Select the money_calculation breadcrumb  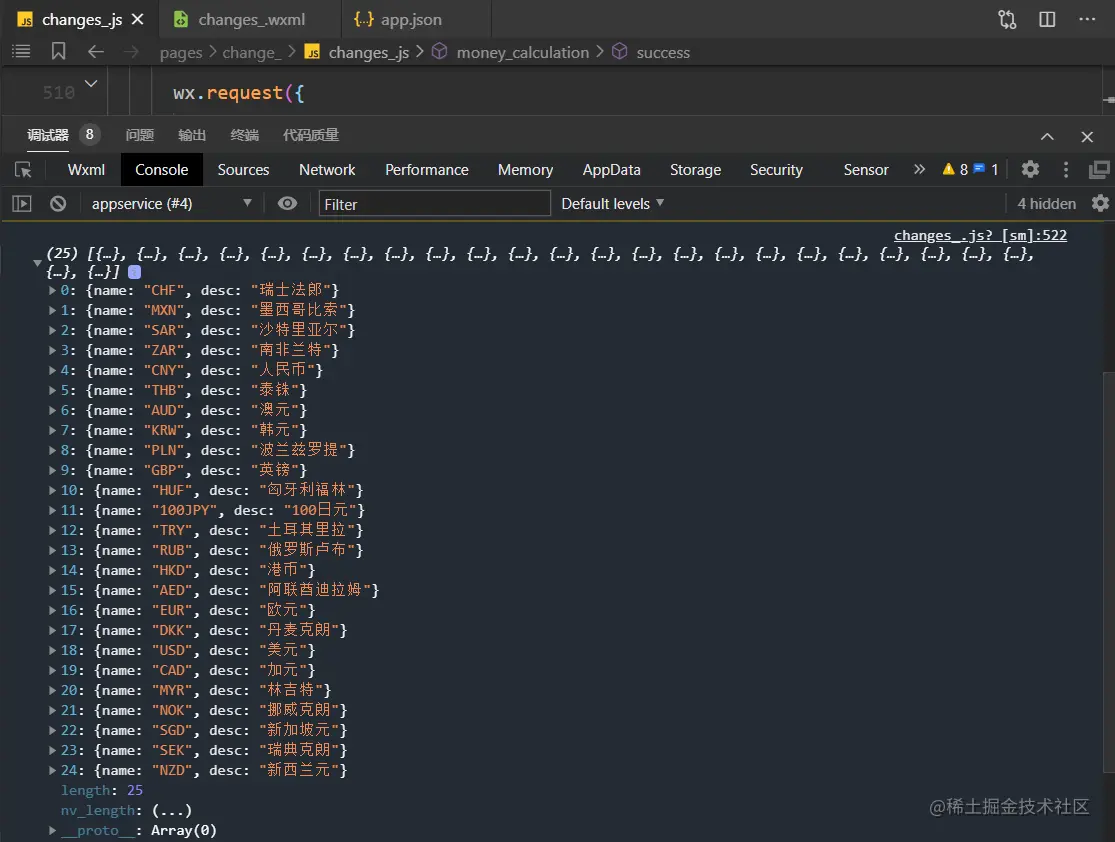(x=523, y=52)
